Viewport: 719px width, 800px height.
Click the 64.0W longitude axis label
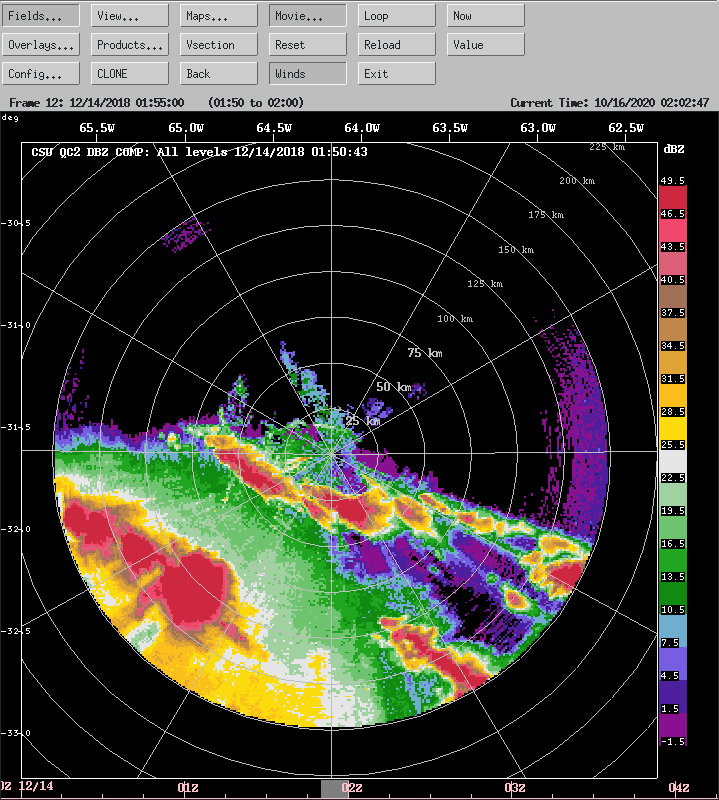[x=362, y=128]
